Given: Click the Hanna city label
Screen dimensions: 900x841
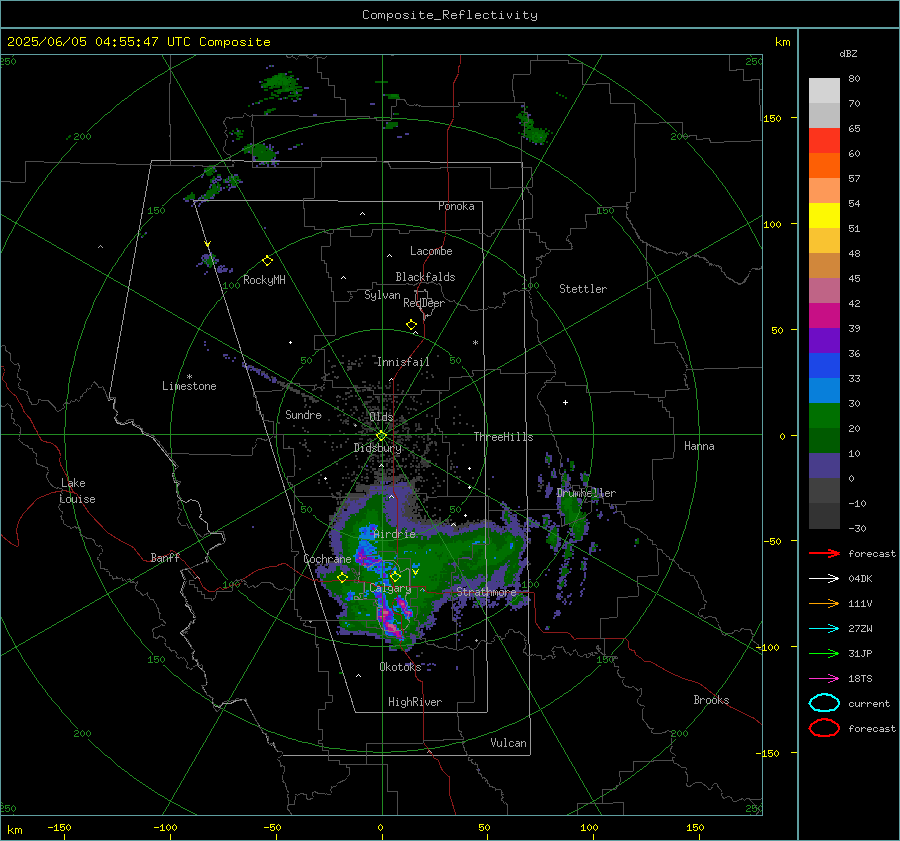Looking at the screenshot, I should point(699,446).
